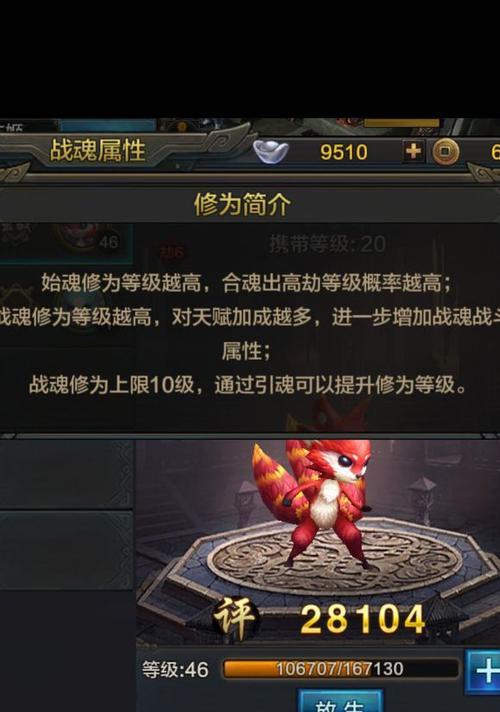
Task: Select the dimmed level 46 pet portrait
Action: 84,238
